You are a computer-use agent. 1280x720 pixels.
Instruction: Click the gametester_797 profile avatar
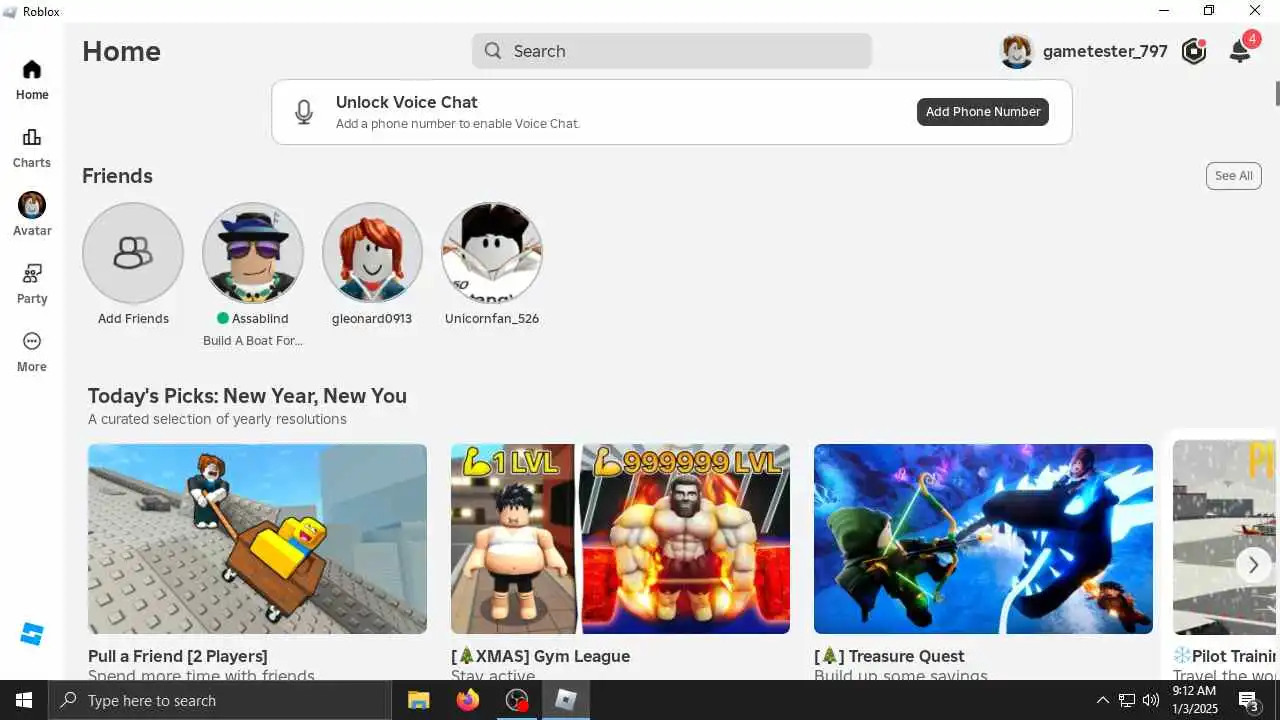[1016, 51]
